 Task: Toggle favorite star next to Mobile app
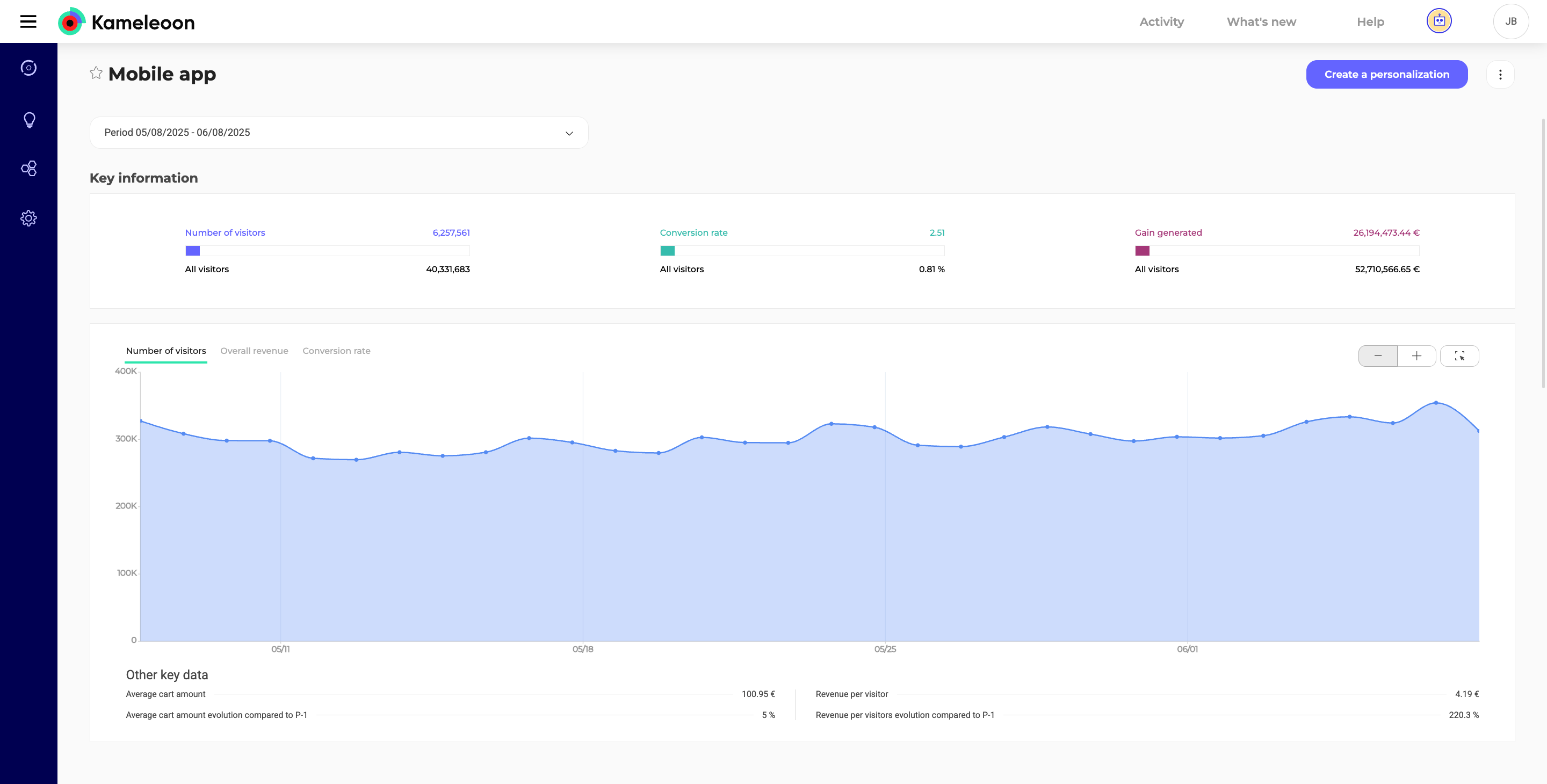pyautogui.click(x=96, y=73)
